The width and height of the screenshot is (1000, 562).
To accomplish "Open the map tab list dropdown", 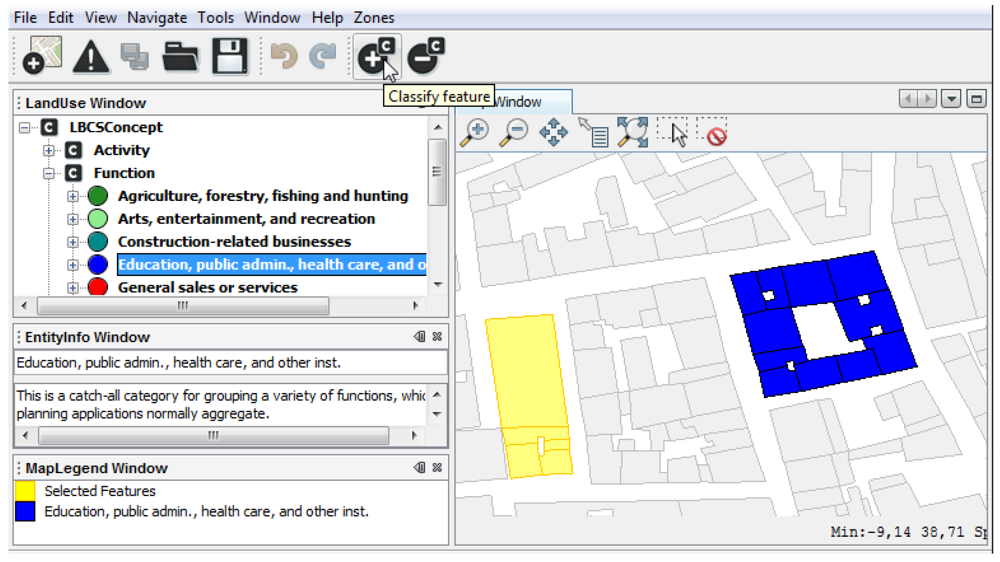I will [x=951, y=99].
